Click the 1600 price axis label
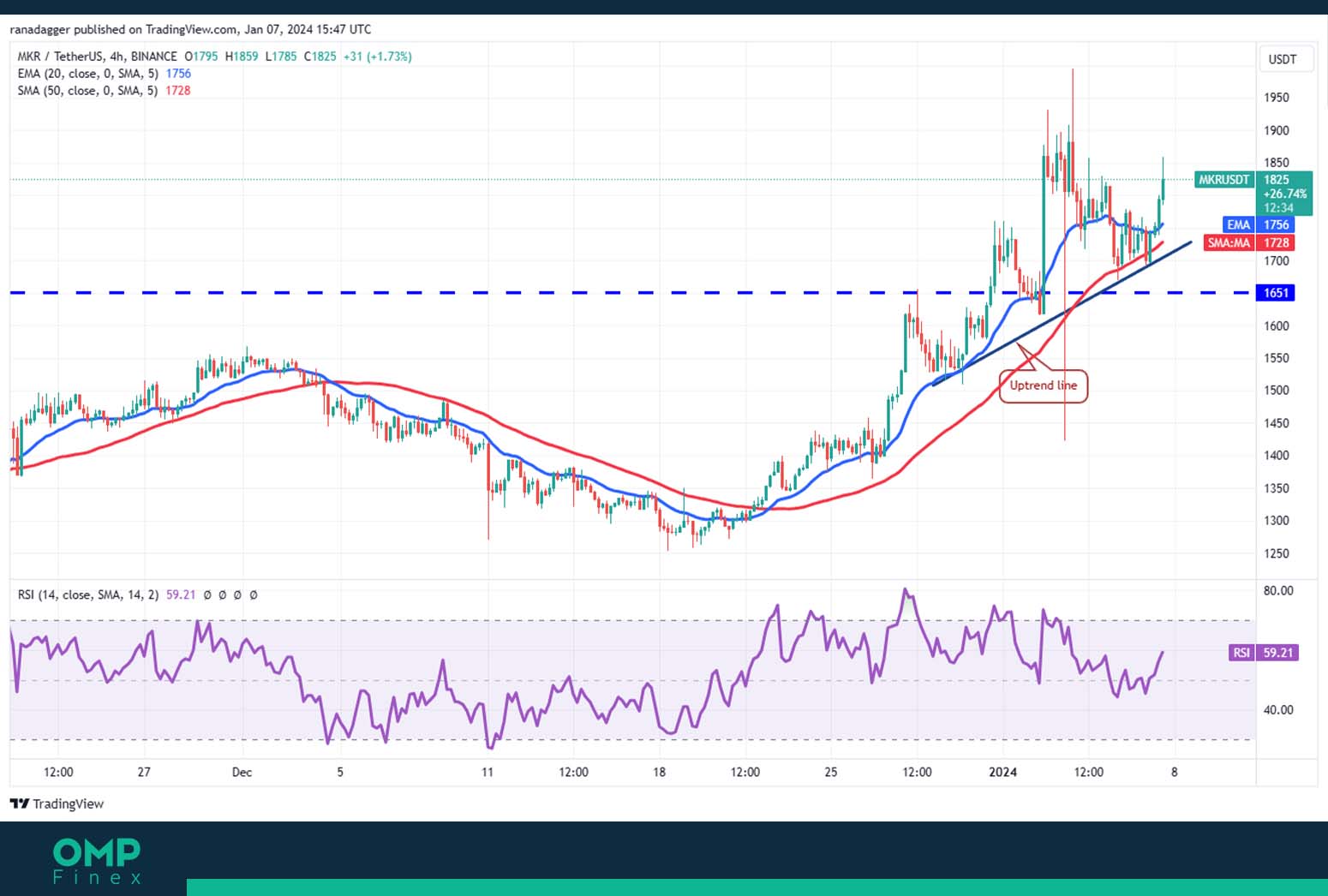The image size is (1328, 896). [1277, 326]
